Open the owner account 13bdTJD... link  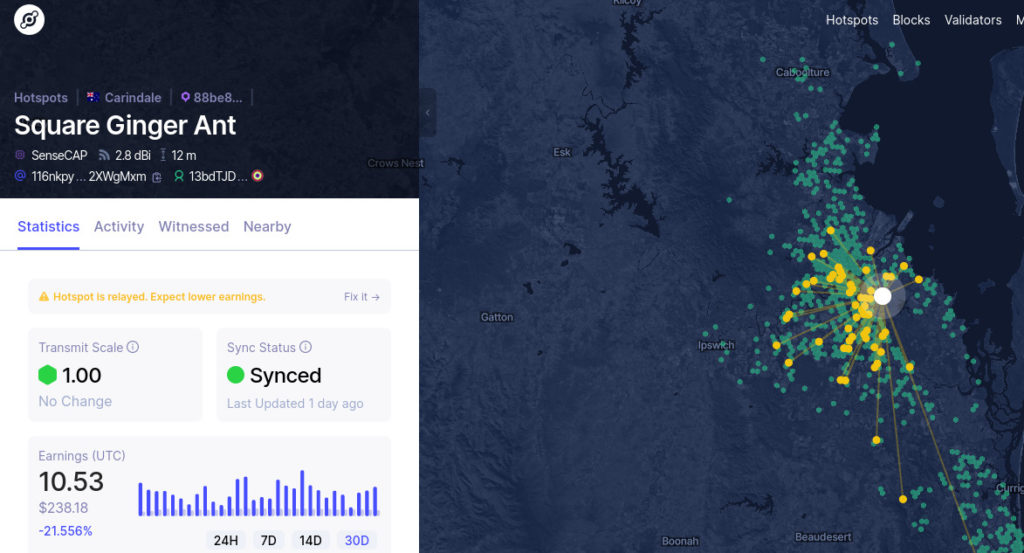[x=217, y=176]
